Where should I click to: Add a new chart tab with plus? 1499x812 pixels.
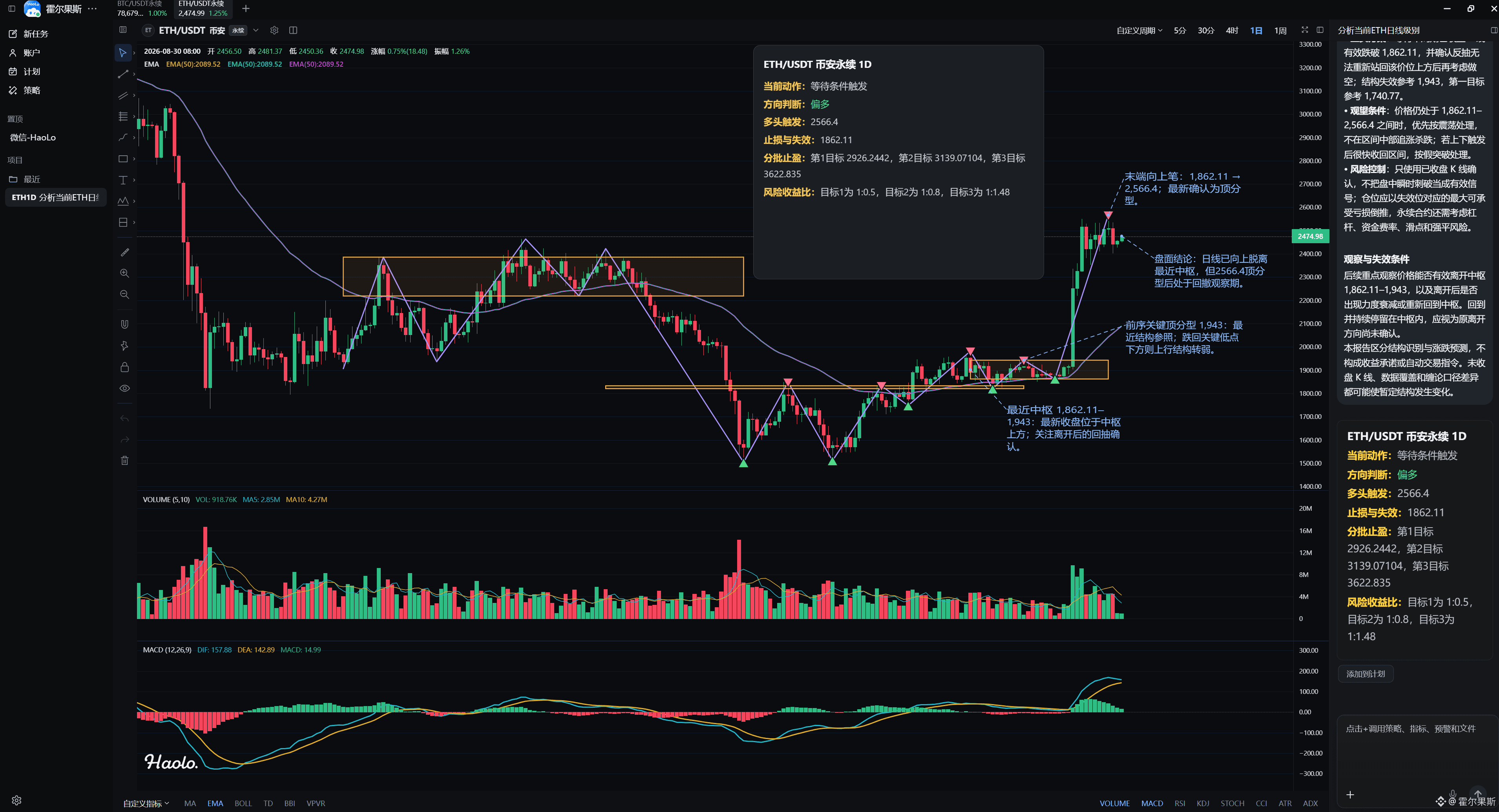[246, 9]
